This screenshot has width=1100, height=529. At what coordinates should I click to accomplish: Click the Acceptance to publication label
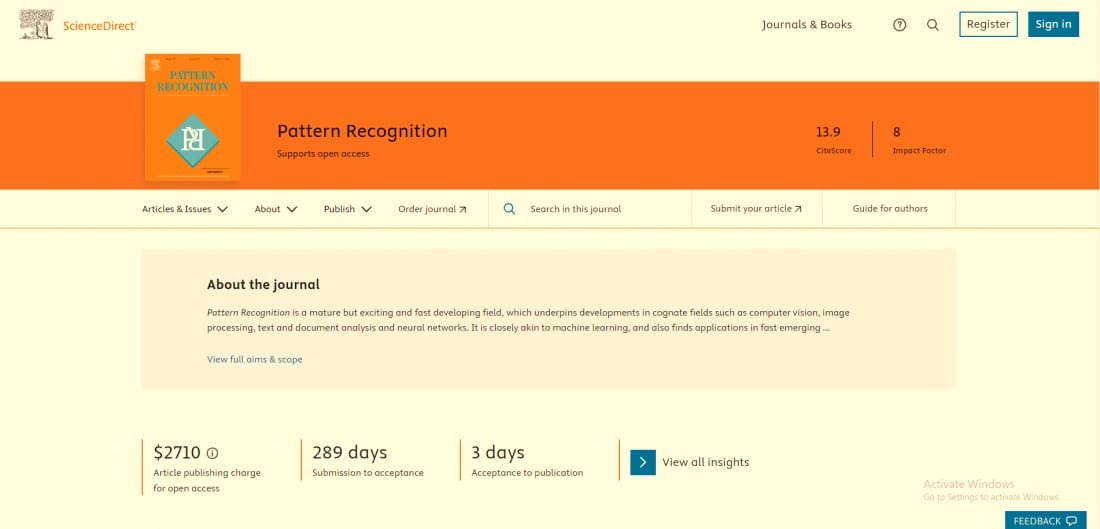click(527, 473)
